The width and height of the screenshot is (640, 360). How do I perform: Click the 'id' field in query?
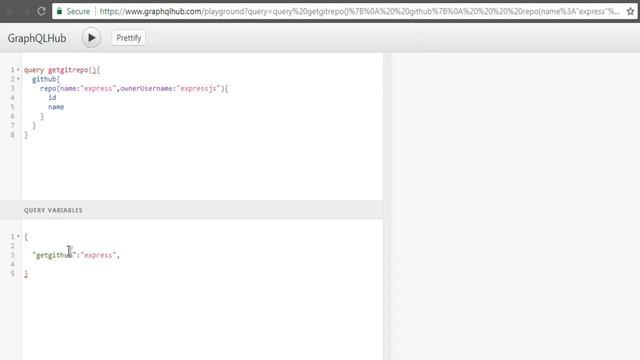pyautogui.click(x=52, y=98)
